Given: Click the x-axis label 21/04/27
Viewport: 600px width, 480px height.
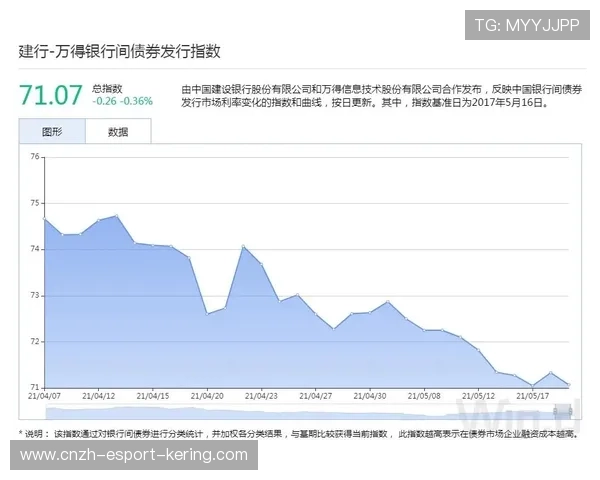Looking at the screenshot, I should pyautogui.click(x=316, y=396).
